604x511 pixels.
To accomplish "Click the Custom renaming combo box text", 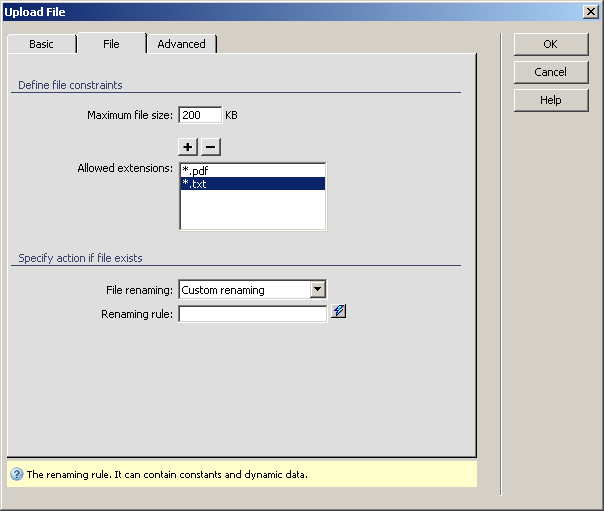I will [x=243, y=290].
